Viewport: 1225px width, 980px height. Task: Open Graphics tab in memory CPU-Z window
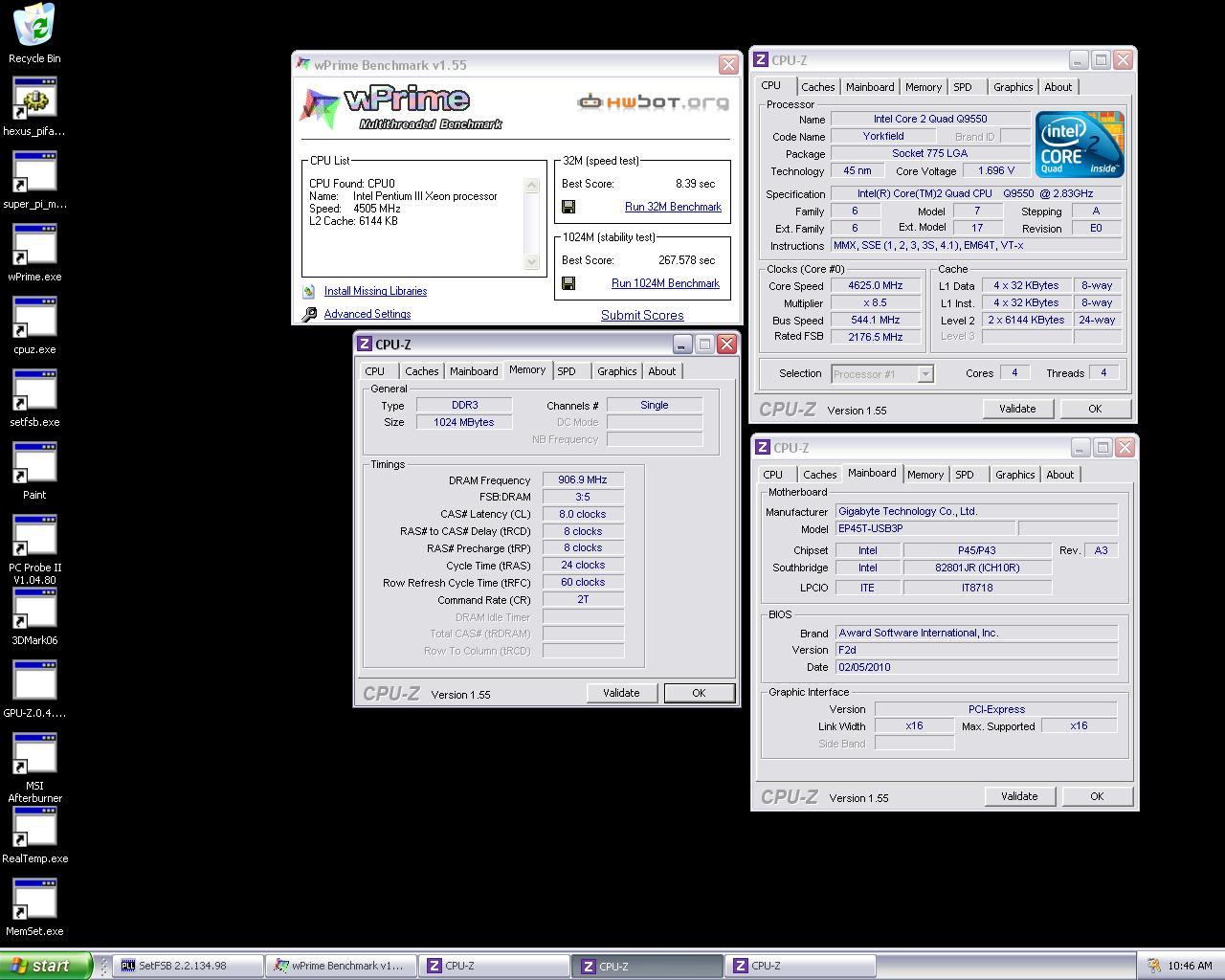click(x=616, y=371)
